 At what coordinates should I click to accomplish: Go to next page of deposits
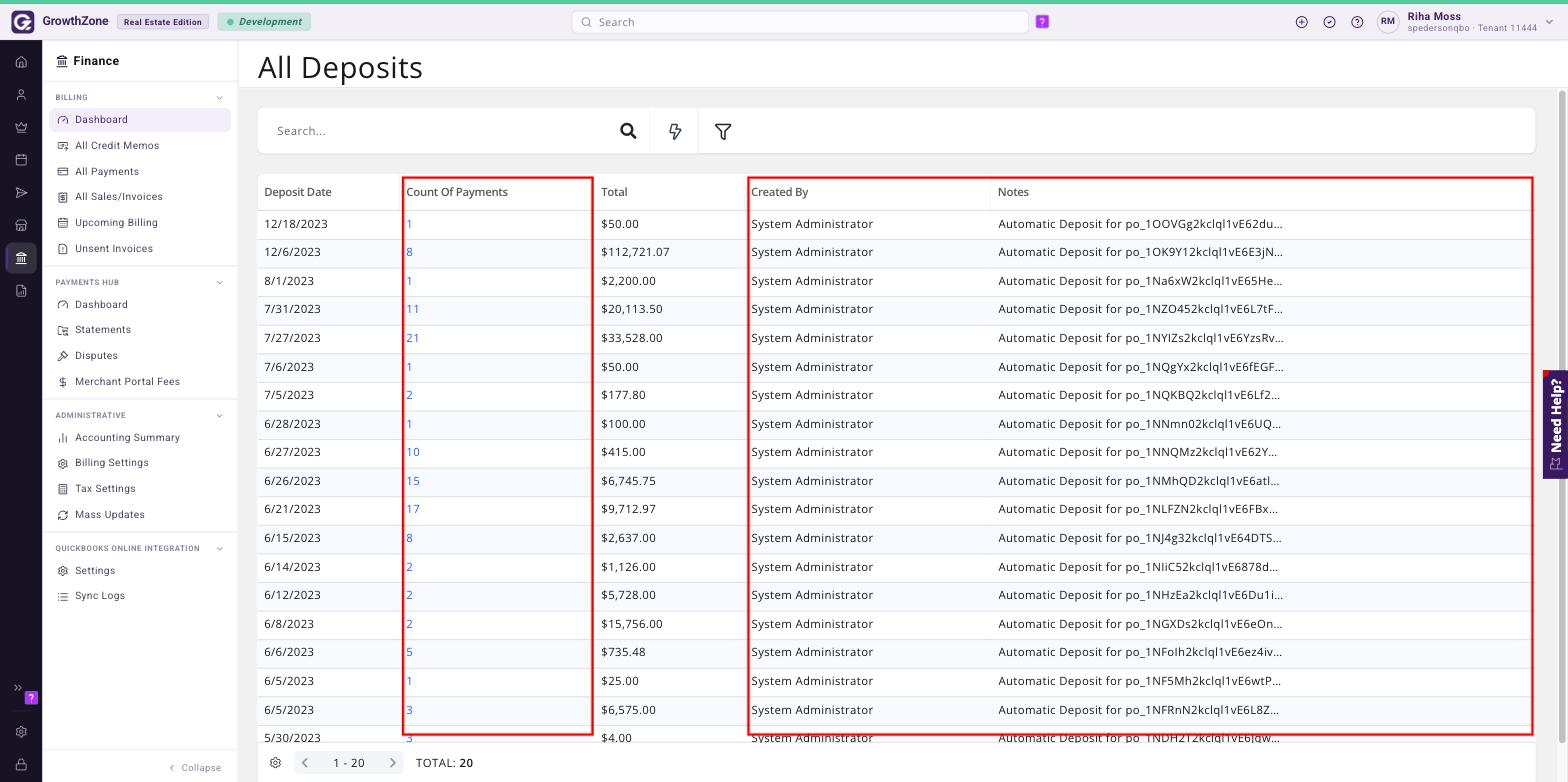click(392, 763)
